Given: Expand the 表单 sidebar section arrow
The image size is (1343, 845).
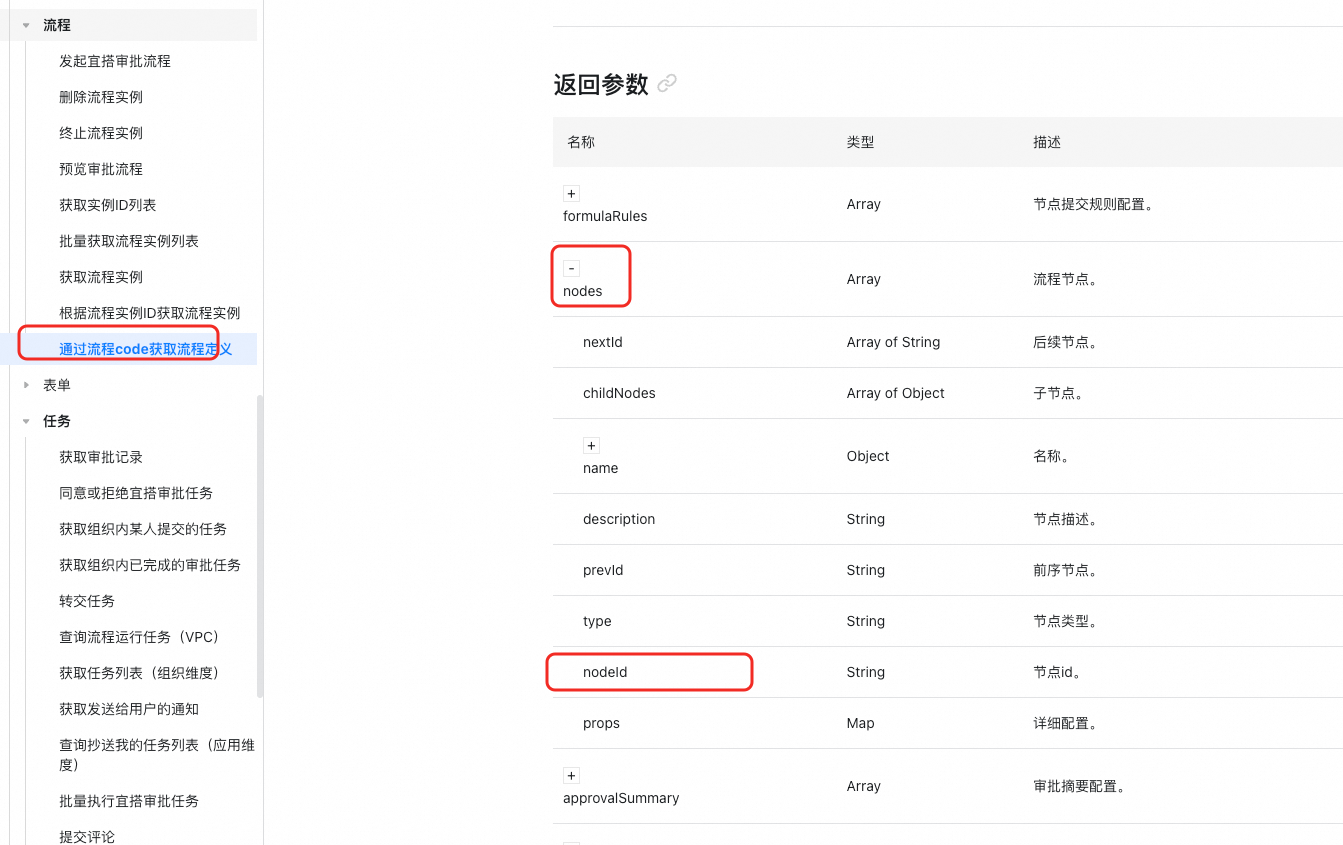Looking at the screenshot, I should [x=26, y=385].
